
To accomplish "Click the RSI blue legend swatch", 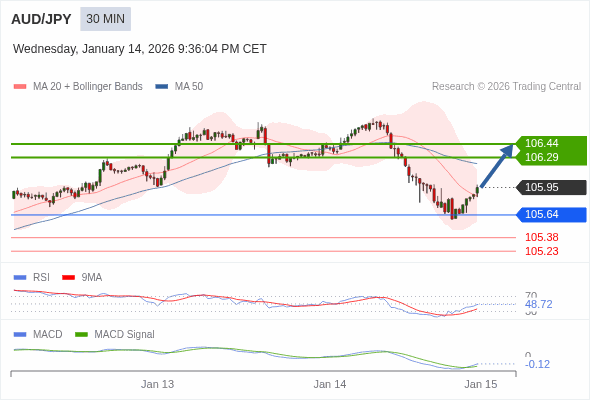I will pos(20,278).
